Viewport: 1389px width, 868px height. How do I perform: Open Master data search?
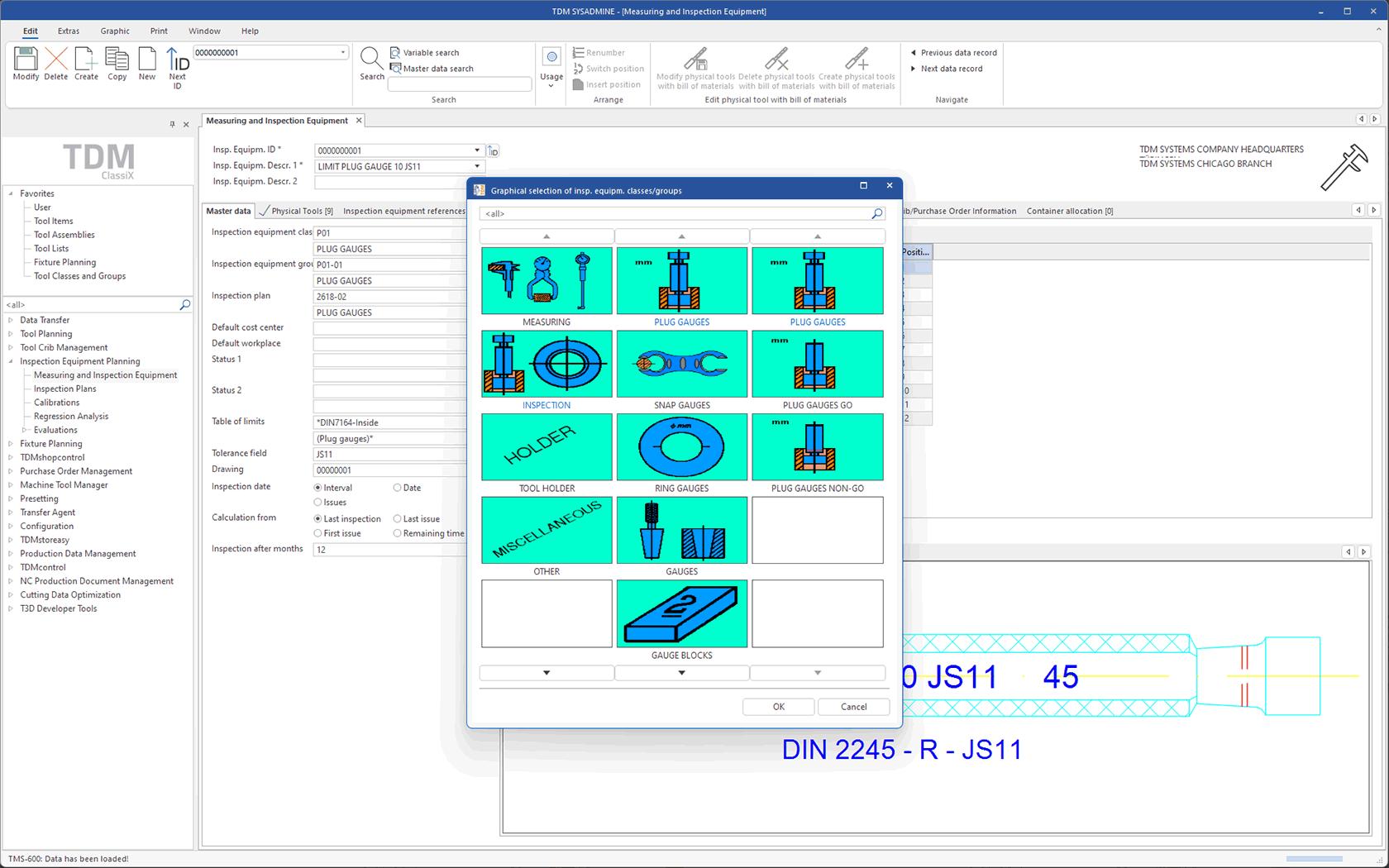[432, 69]
